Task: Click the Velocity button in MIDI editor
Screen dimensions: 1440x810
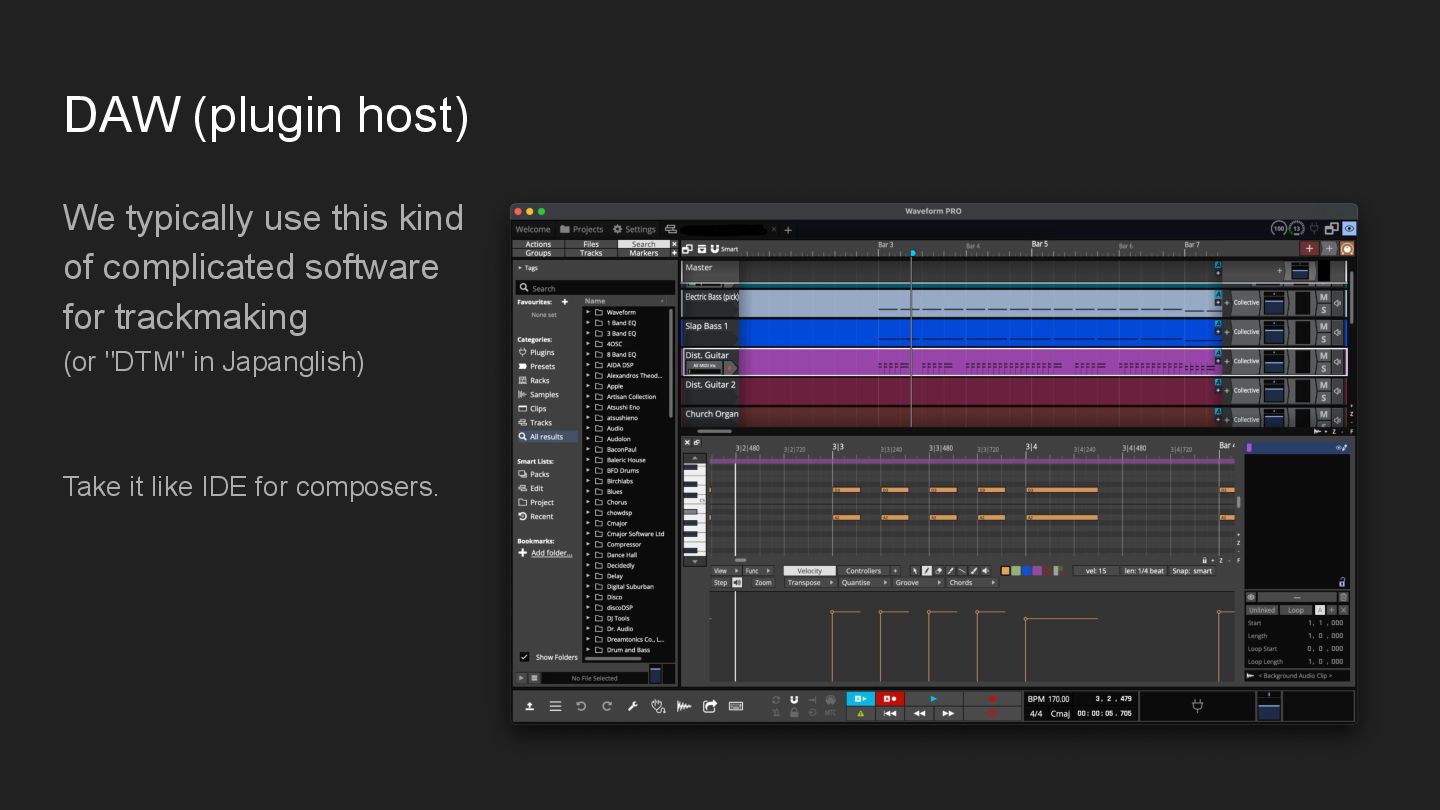Action: [x=809, y=571]
